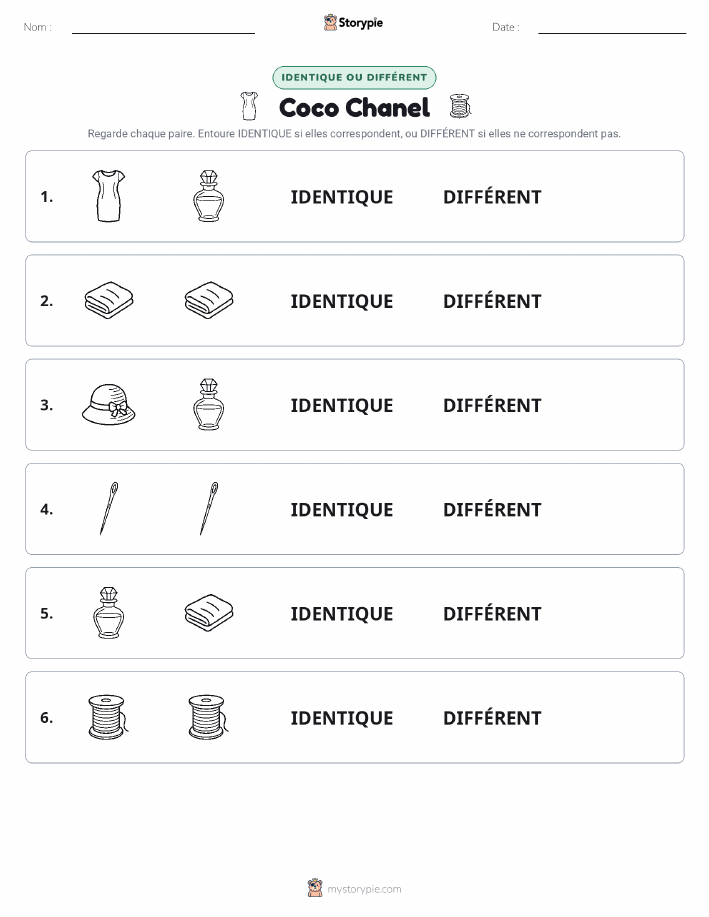Screen dimensions: 709x917
Task: Click the left thread spool in row 6
Action: pyautogui.click(x=108, y=717)
